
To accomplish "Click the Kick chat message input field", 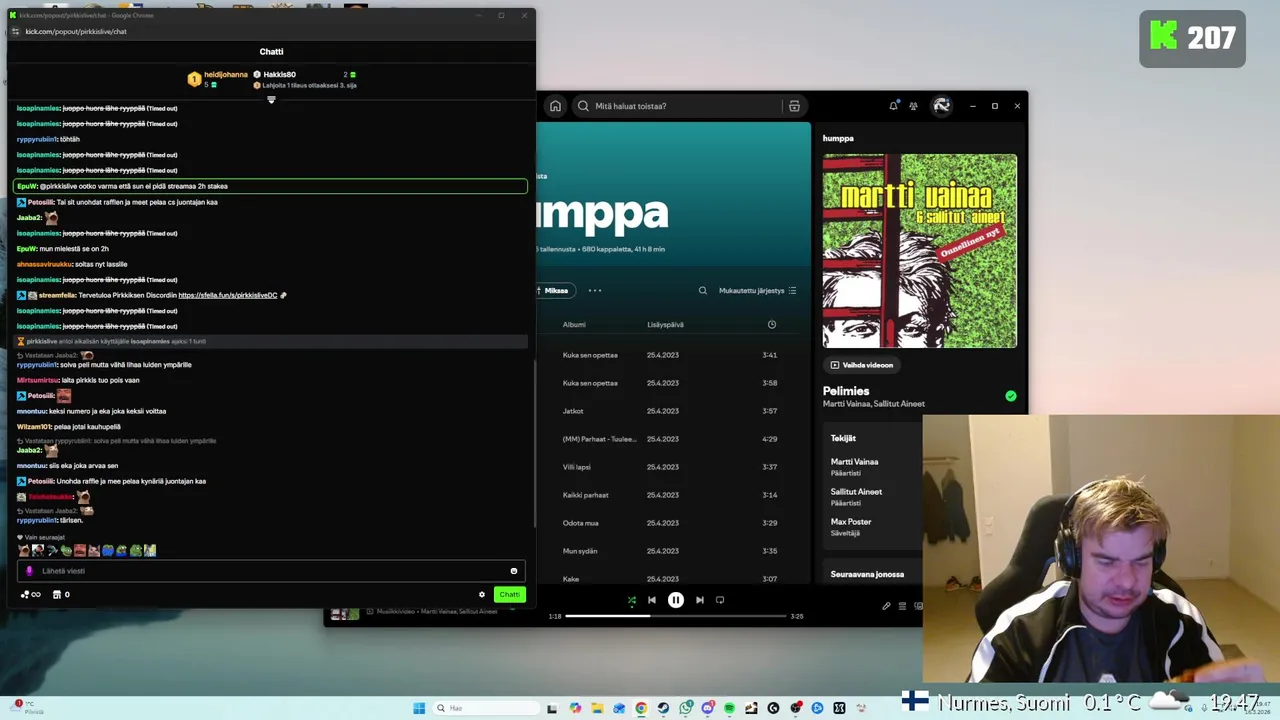I will pyautogui.click(x=271, y=571).
